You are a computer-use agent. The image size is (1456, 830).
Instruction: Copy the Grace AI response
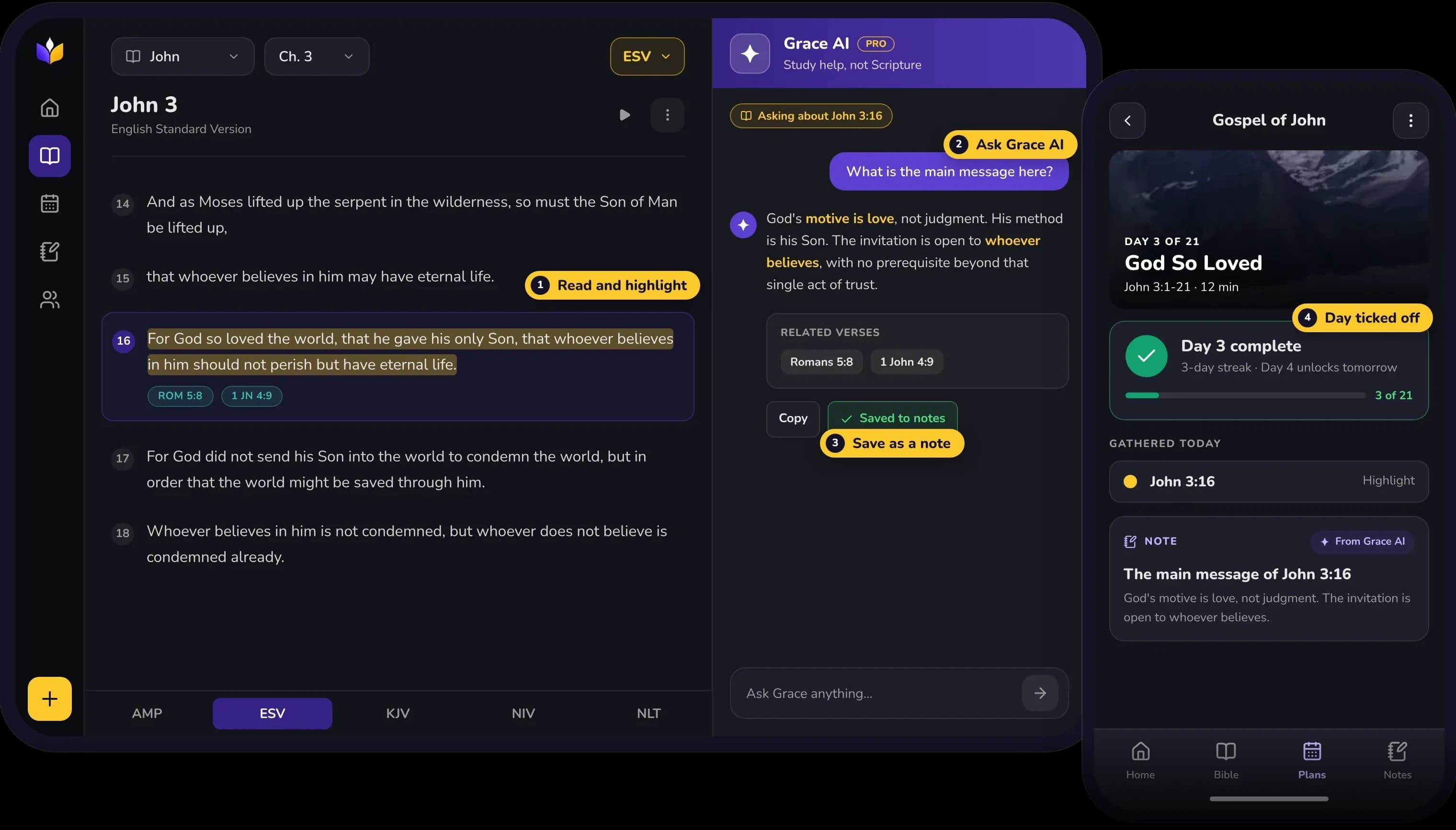(793, 418)
